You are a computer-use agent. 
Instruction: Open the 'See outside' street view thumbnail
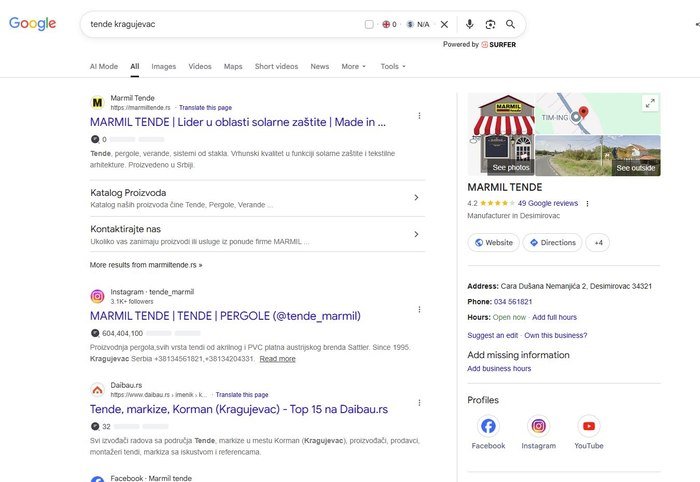598,156
